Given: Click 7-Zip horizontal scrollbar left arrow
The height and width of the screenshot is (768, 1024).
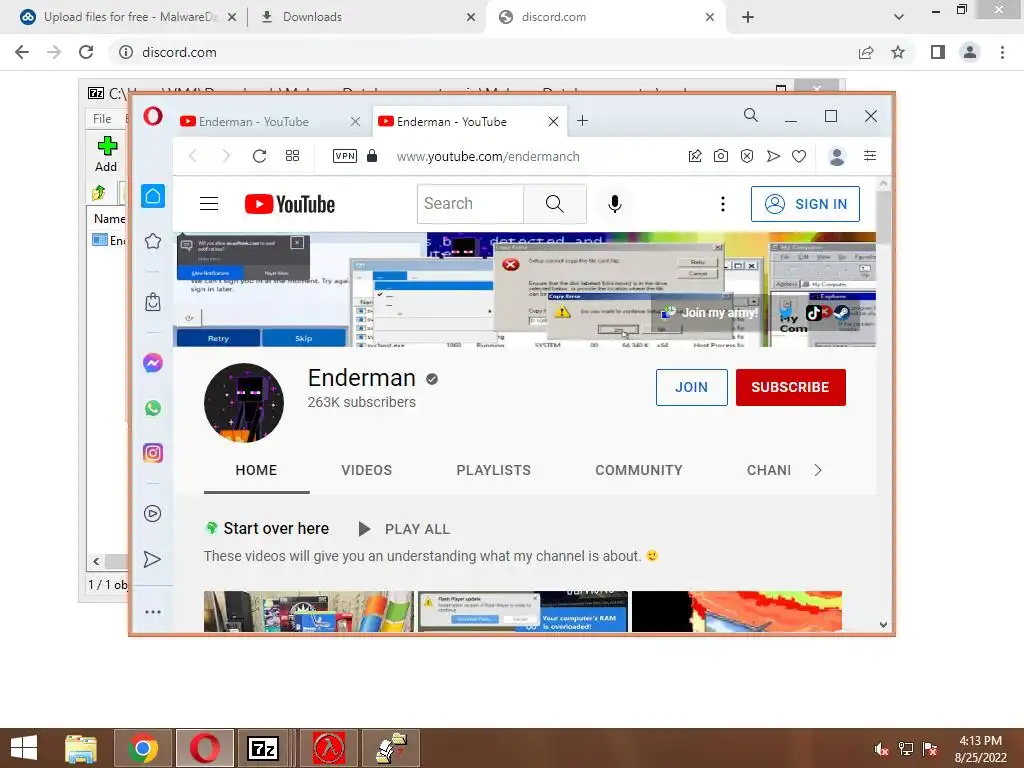Looking at the screenshot, I should pos(96,561).
